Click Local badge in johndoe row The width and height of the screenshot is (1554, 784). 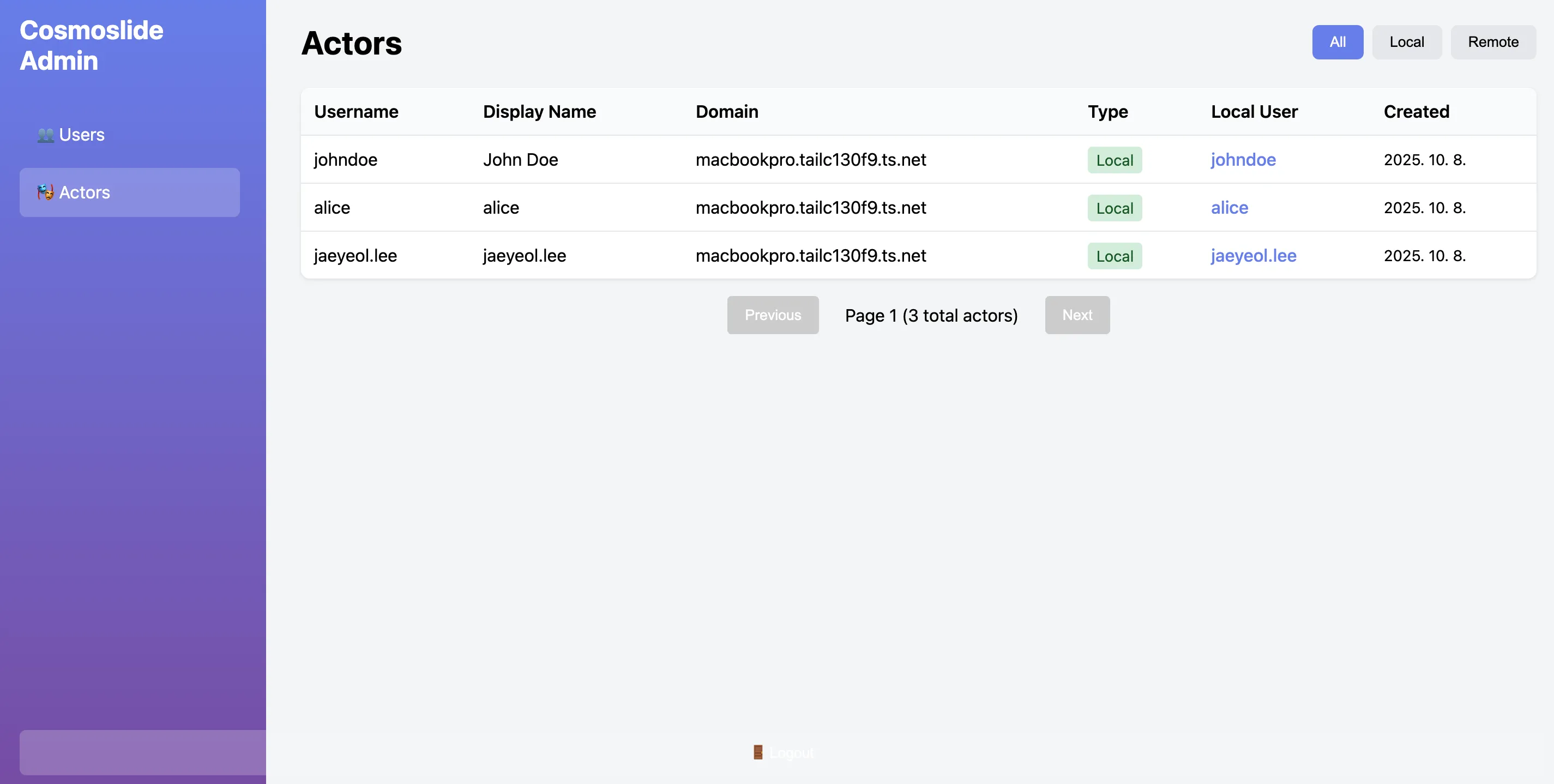(x=1114, y=160)
